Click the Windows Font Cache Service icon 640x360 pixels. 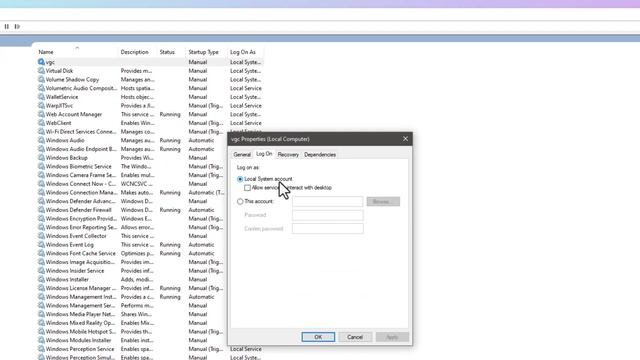(x=41, y=253)
